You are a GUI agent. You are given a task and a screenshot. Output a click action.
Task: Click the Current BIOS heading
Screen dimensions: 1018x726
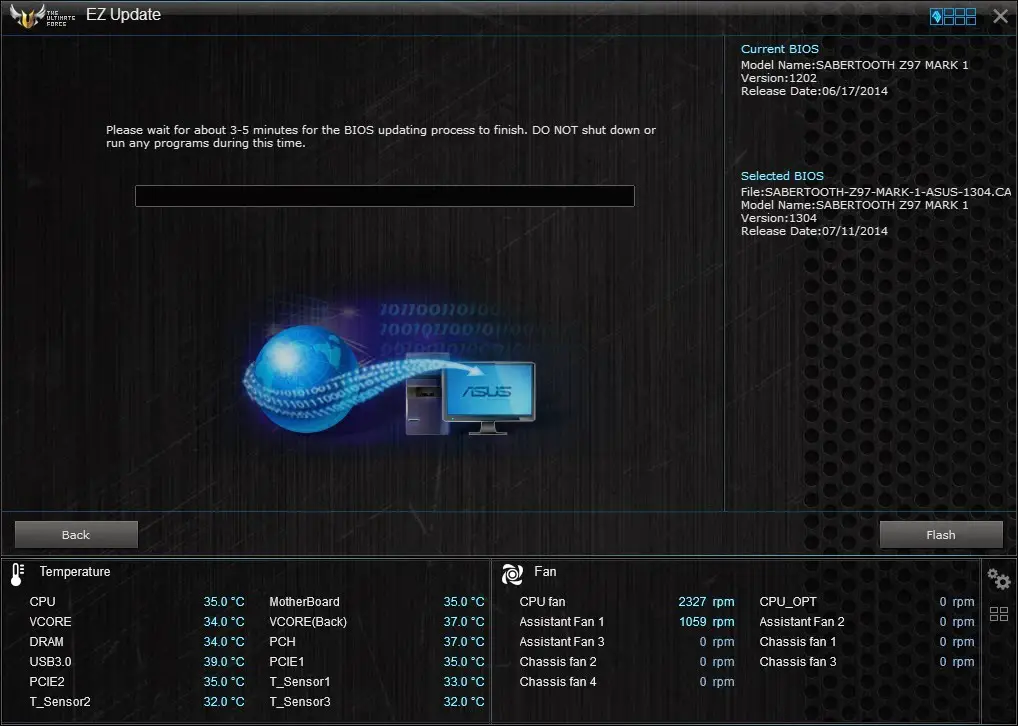pos(780,49)
